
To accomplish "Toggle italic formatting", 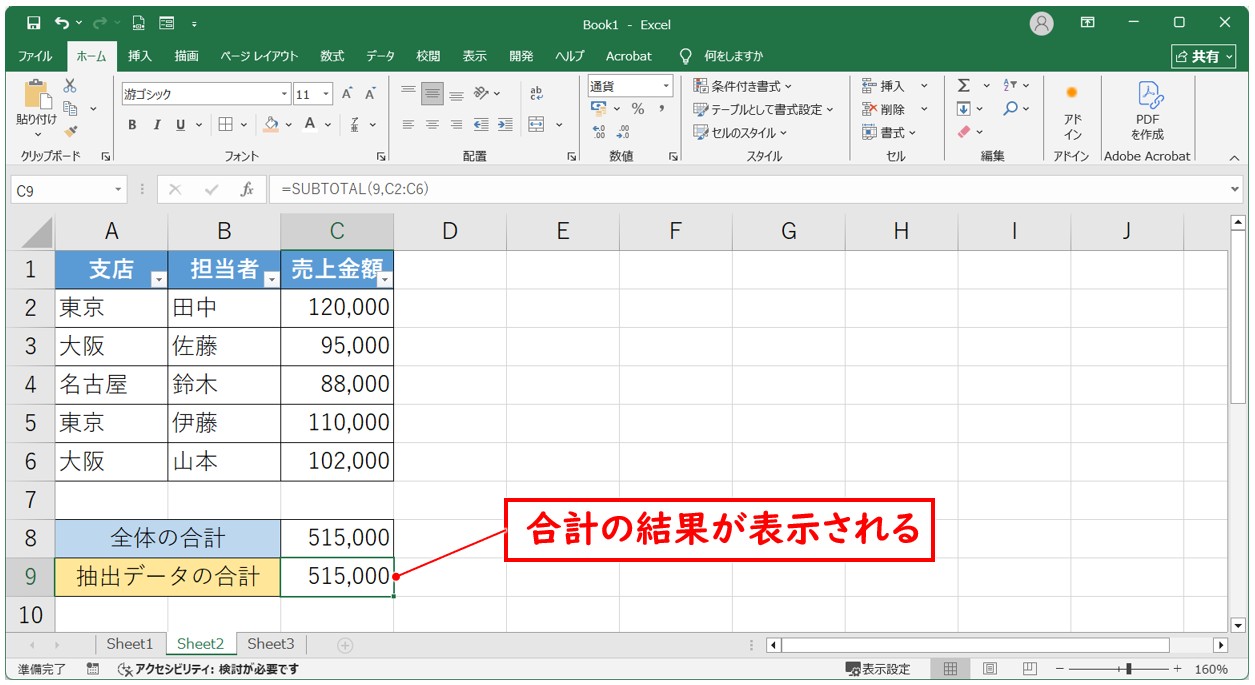I will 156,125.
